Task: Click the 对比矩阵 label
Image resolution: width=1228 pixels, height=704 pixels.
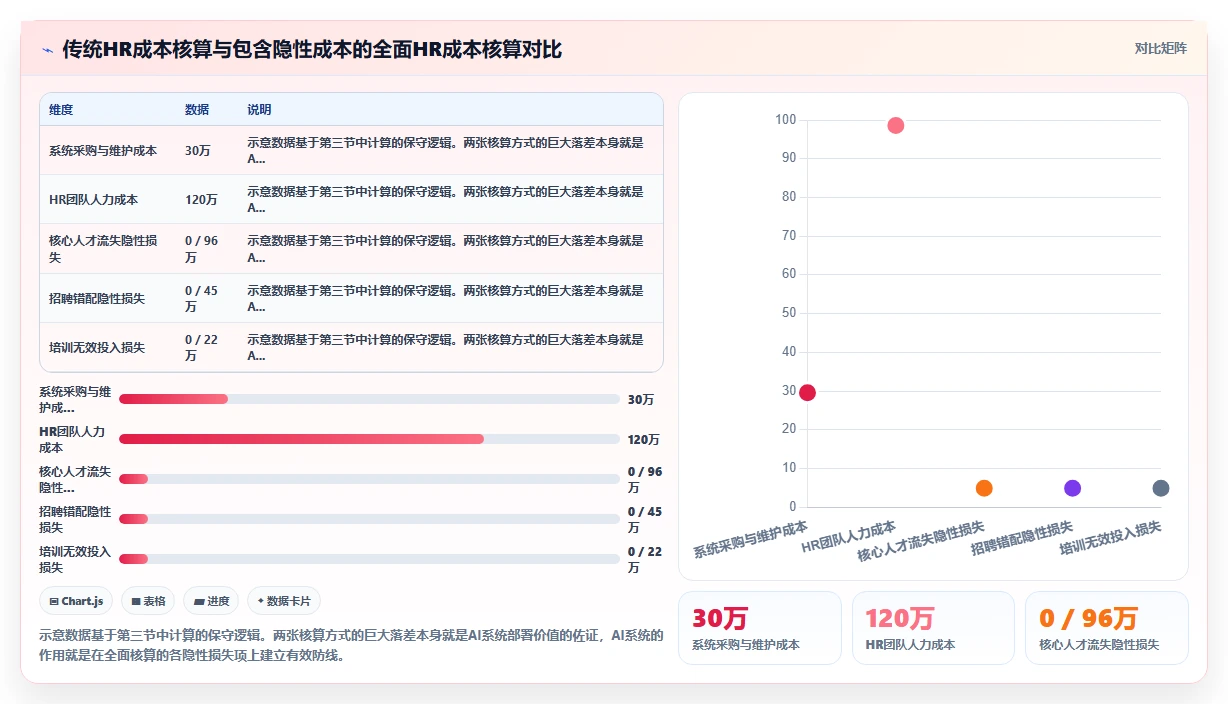Action: 1161,48
